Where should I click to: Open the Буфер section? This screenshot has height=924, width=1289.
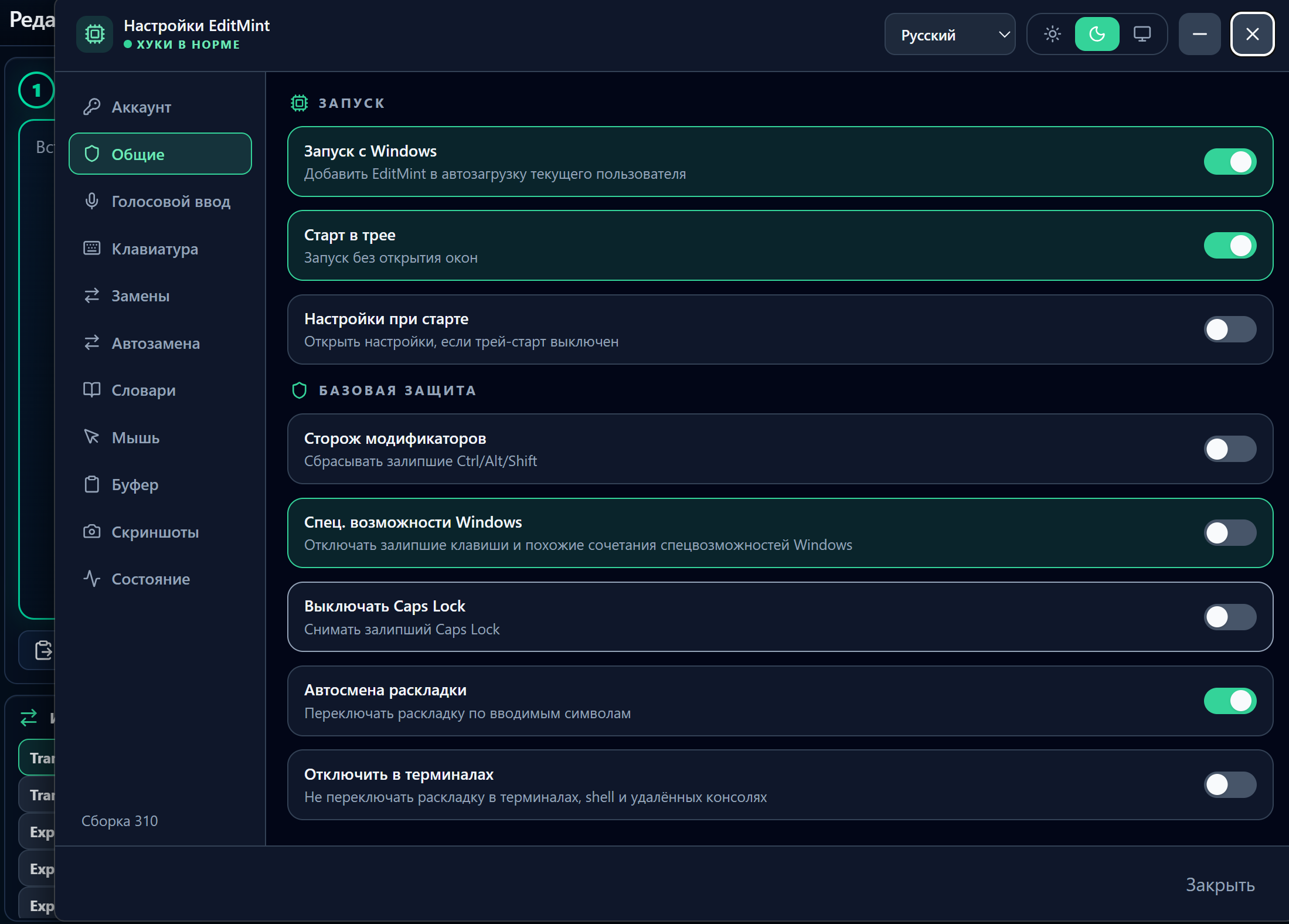coord(160,484)
